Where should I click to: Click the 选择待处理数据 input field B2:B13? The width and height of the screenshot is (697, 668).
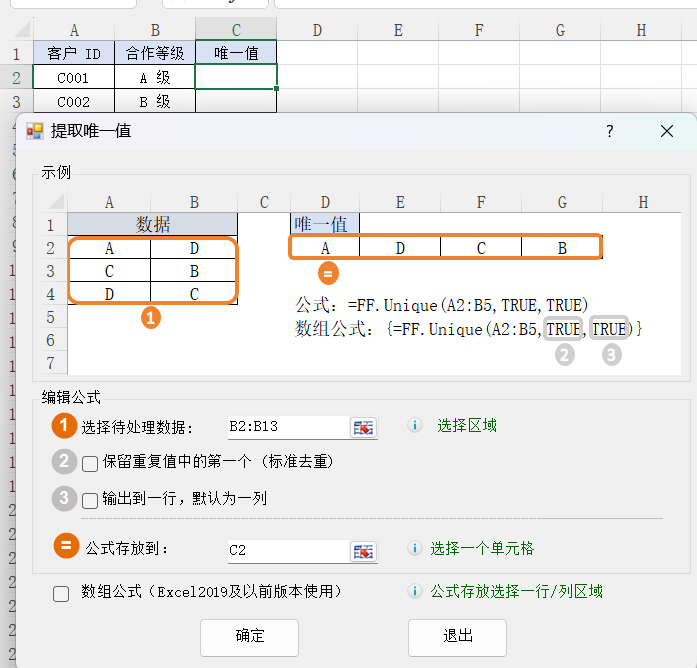pyautogui.click(x=285, y=427)
